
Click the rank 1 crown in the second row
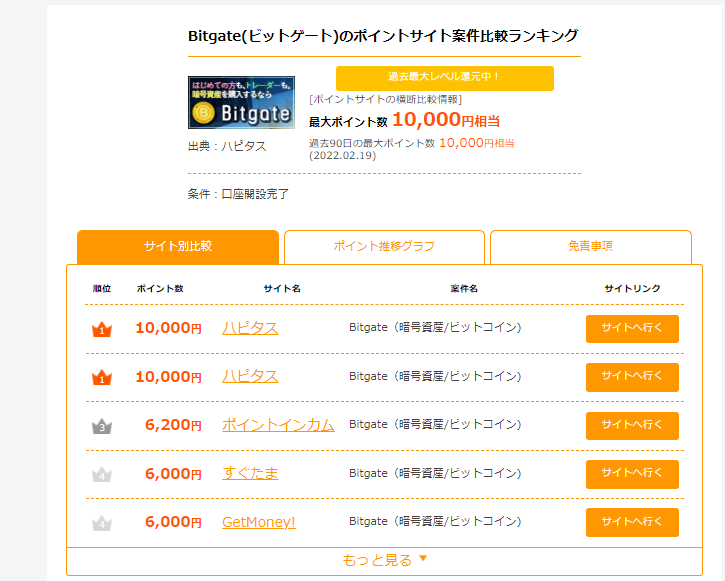tap(102, 378)
